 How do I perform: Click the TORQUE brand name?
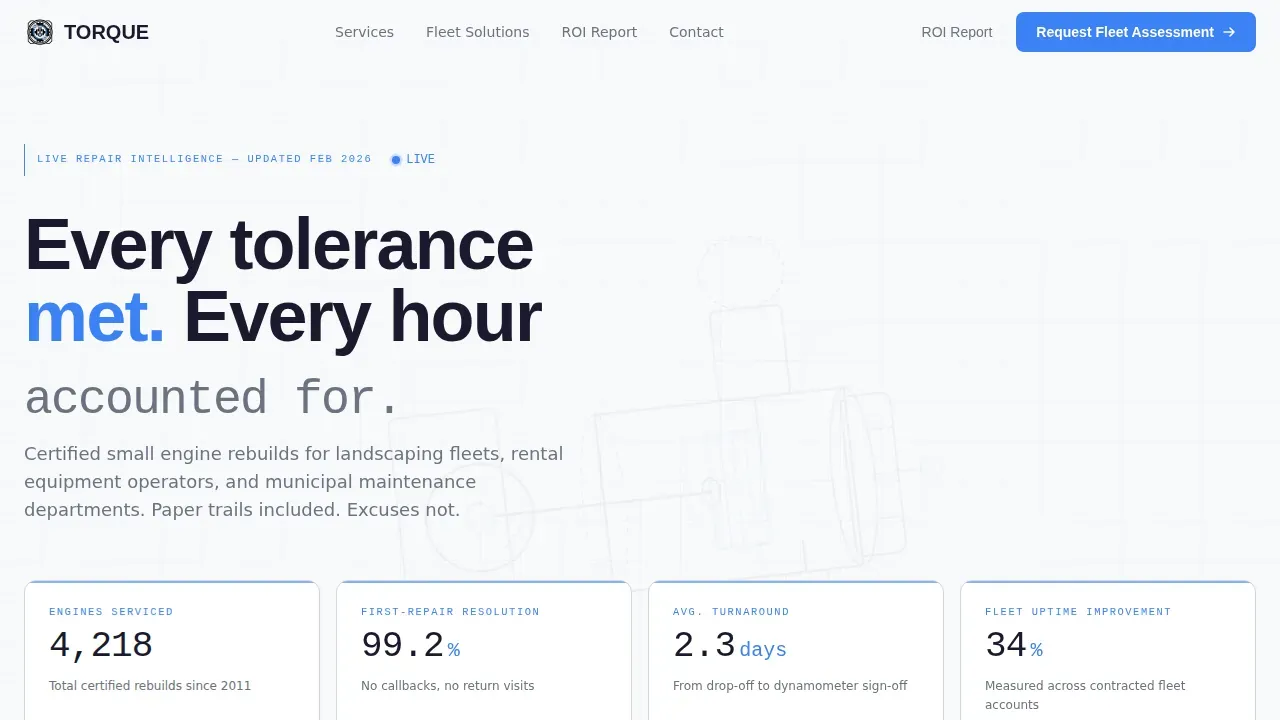click(x=106, y=32)
